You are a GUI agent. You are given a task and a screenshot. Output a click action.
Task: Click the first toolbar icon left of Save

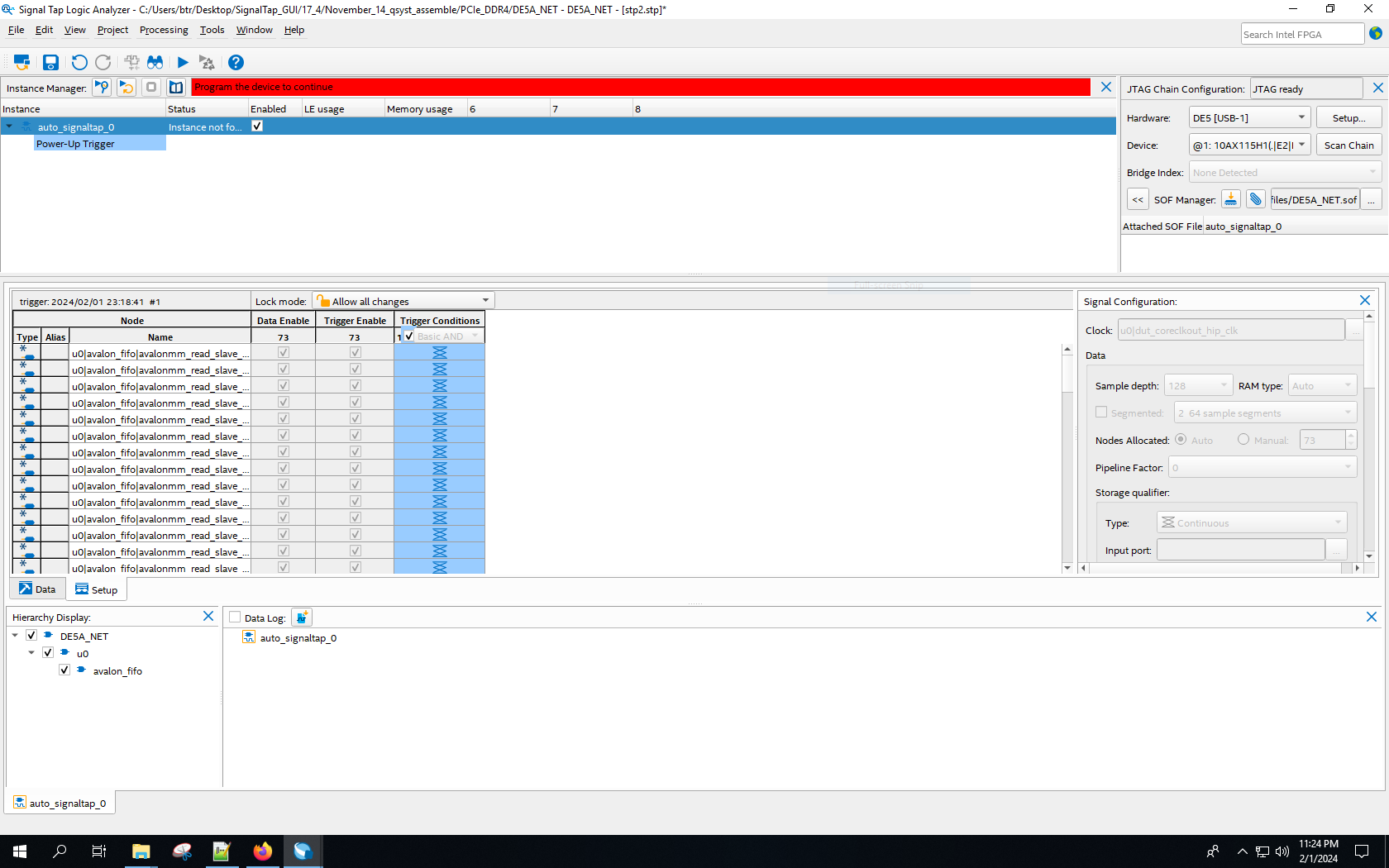[22, 62]
